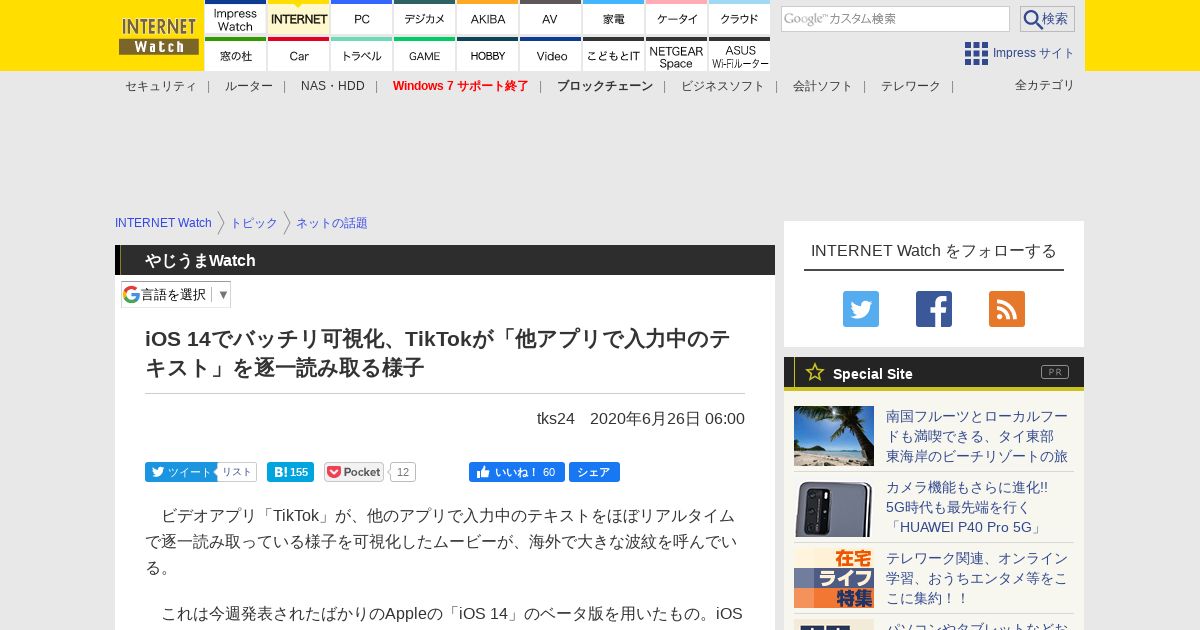Click the Impress サイト grid icon
This screenshot has height=630, width=1200.
coord(976,53)
